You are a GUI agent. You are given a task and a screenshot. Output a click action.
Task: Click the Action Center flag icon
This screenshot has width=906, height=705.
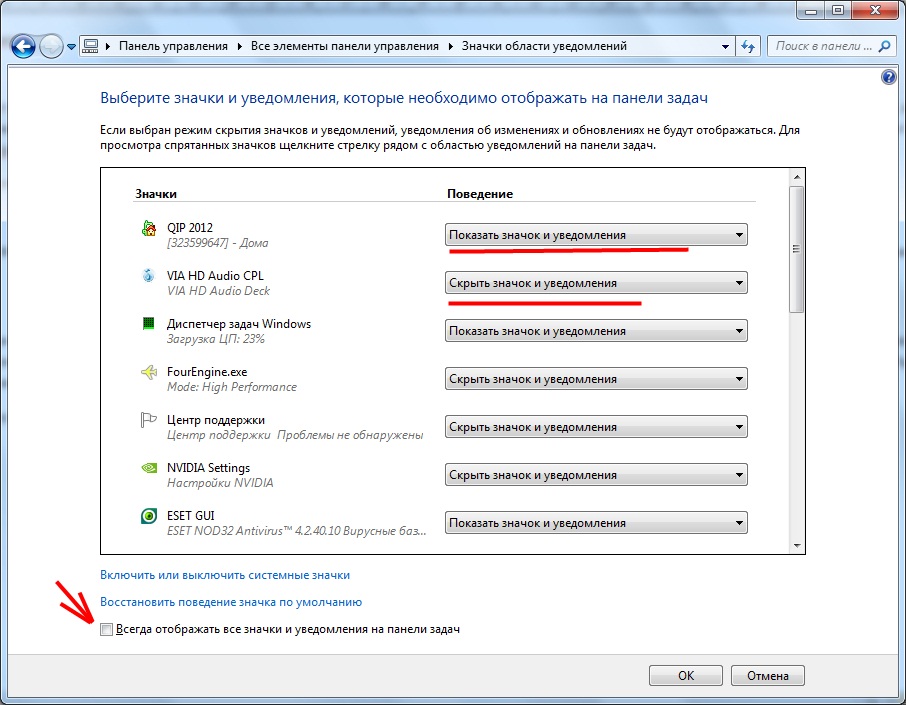tap(148, 420)
